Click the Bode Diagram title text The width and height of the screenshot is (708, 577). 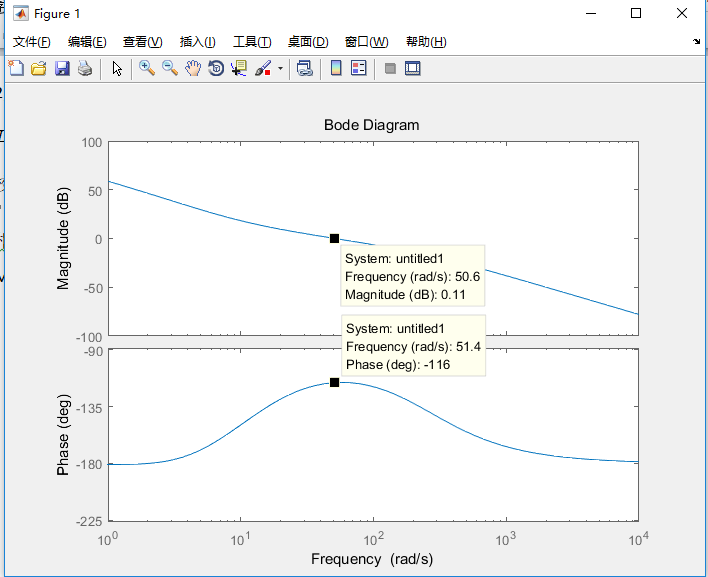(372, 125)
